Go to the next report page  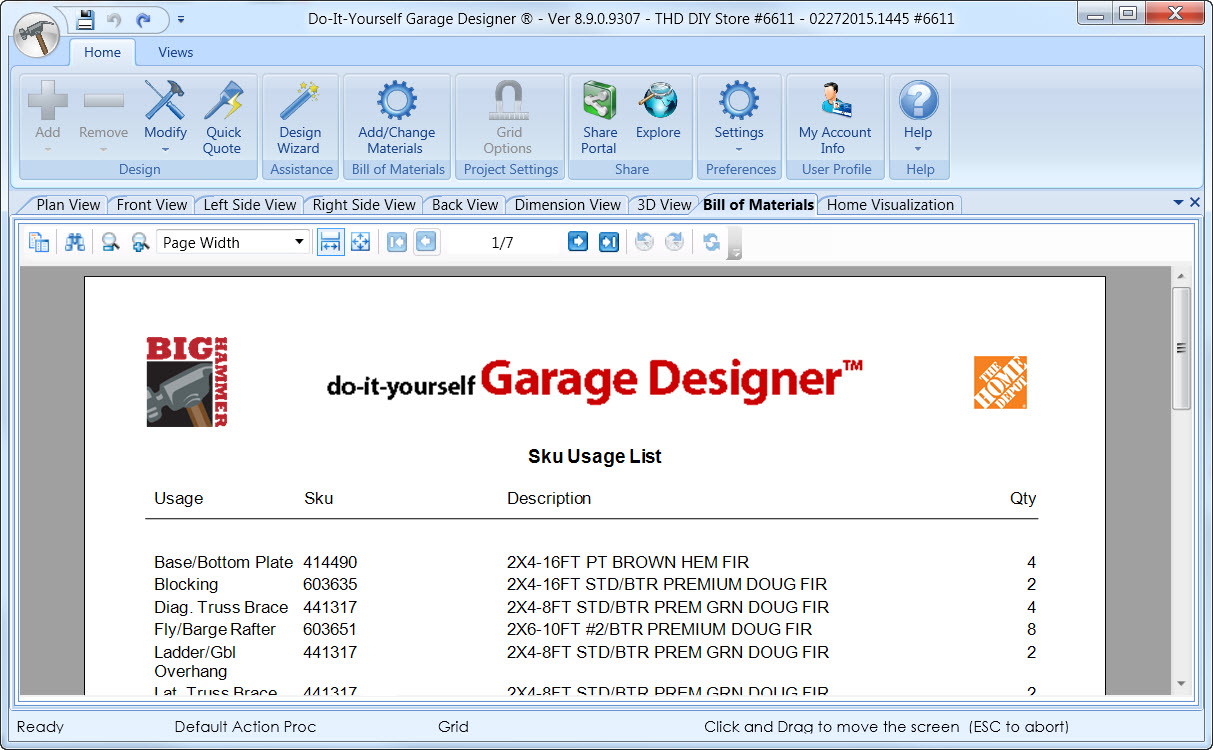[x=578, y=242]
